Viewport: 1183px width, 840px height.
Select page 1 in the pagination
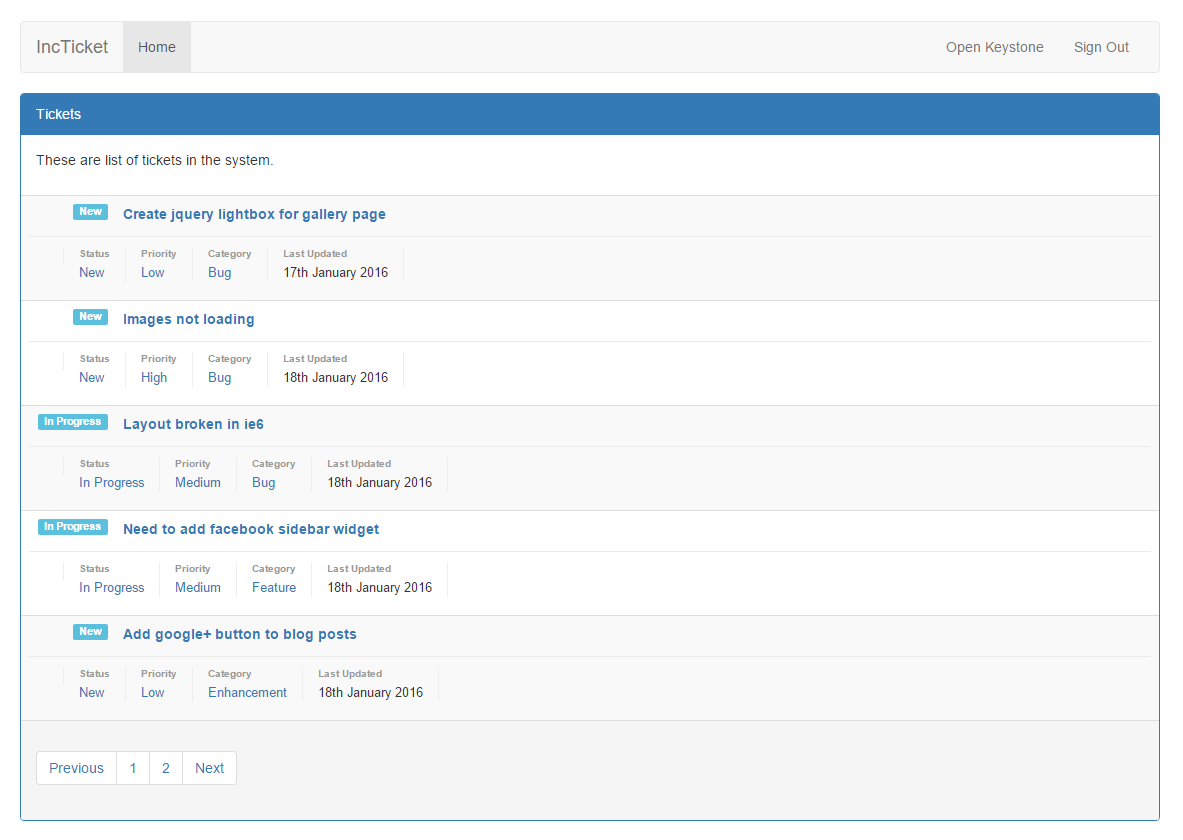tap(133, 767)
